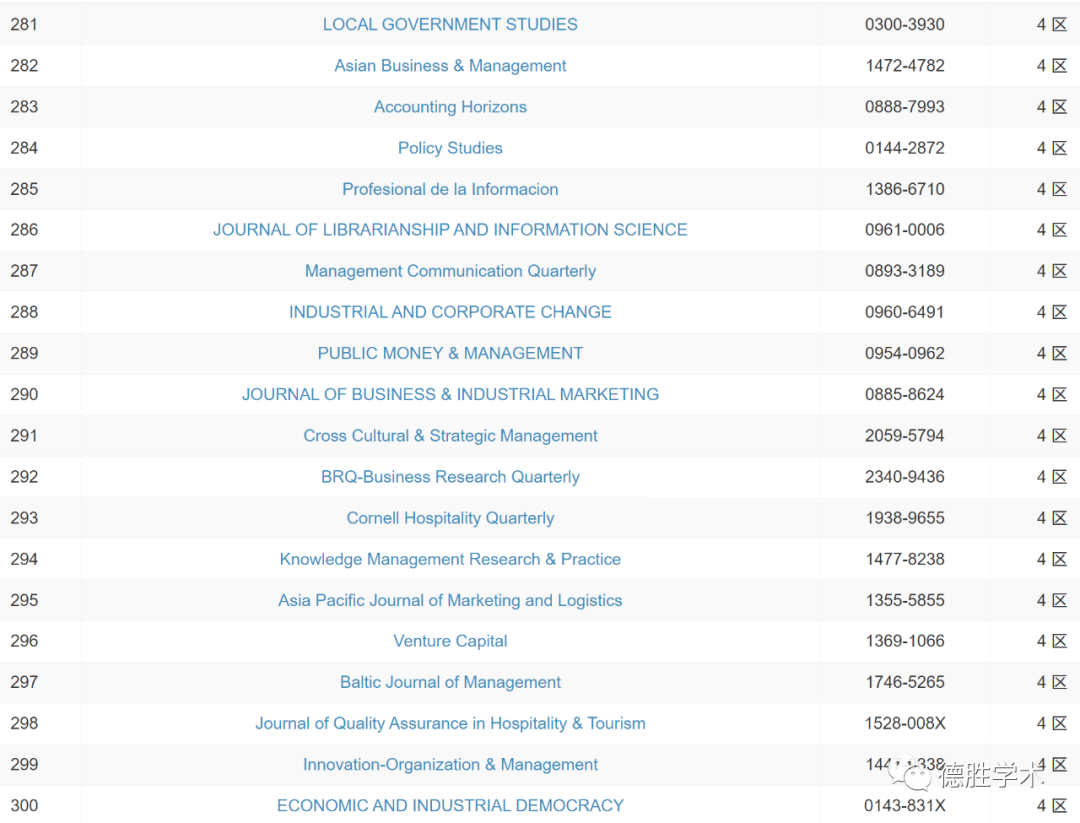Open Asia Pacific Journal of Marketing and Logistics

(450, 601)
